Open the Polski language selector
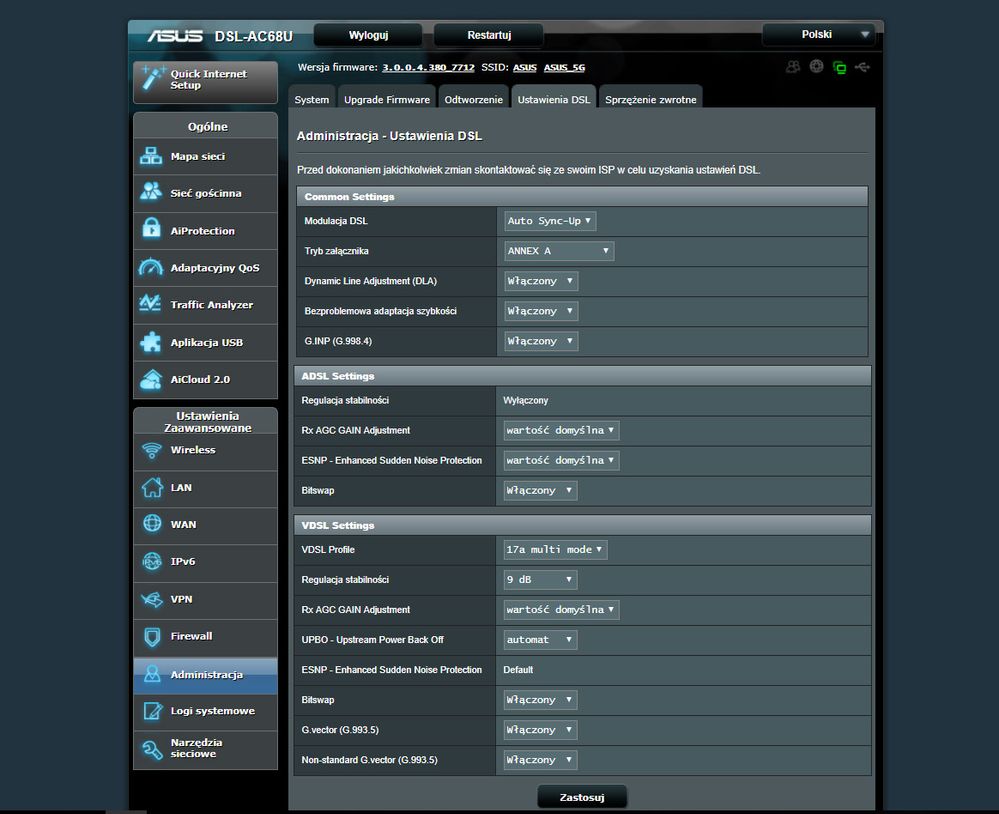Screen dimensions: 999x814 coord(818,35)
